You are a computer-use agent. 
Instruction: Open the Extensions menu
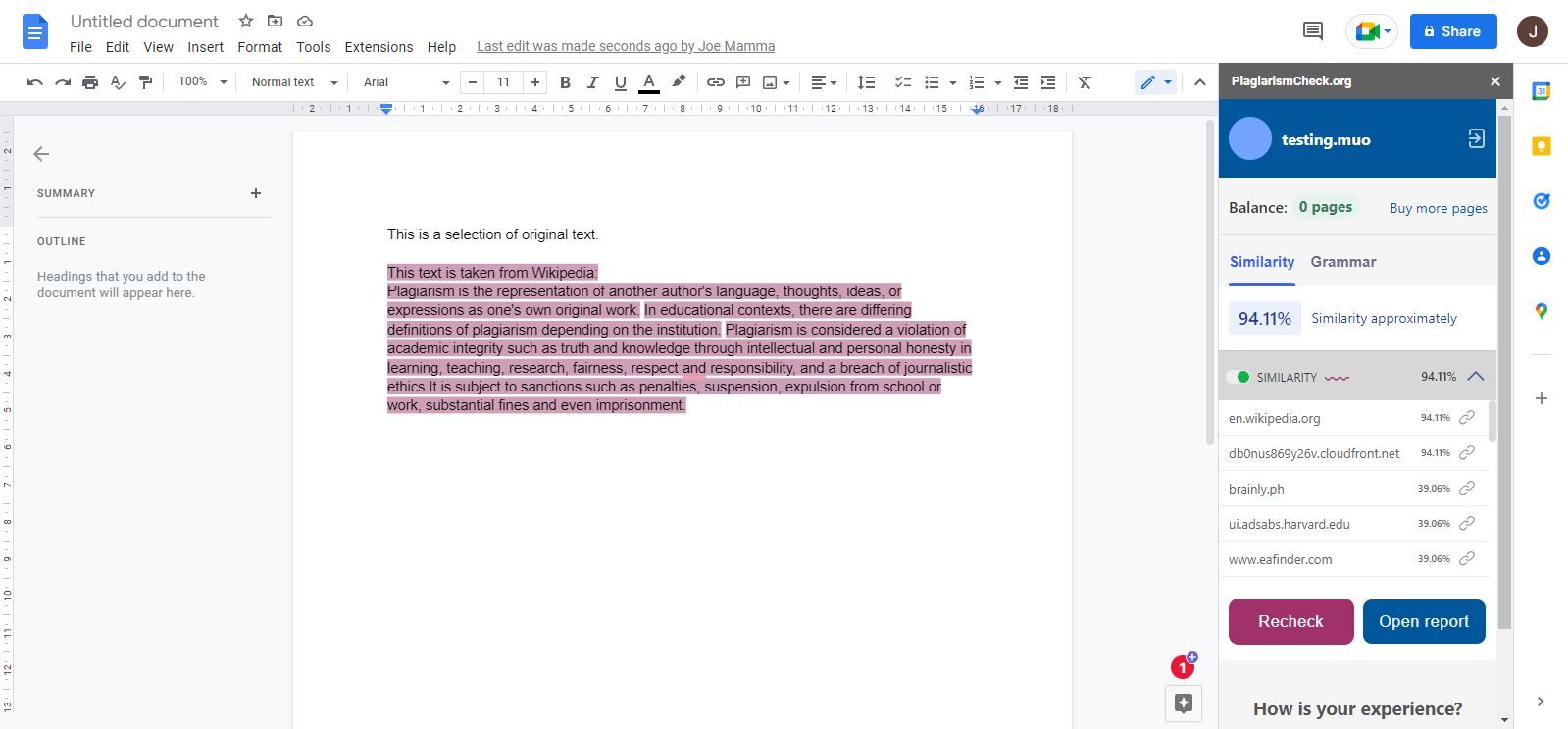379,47
